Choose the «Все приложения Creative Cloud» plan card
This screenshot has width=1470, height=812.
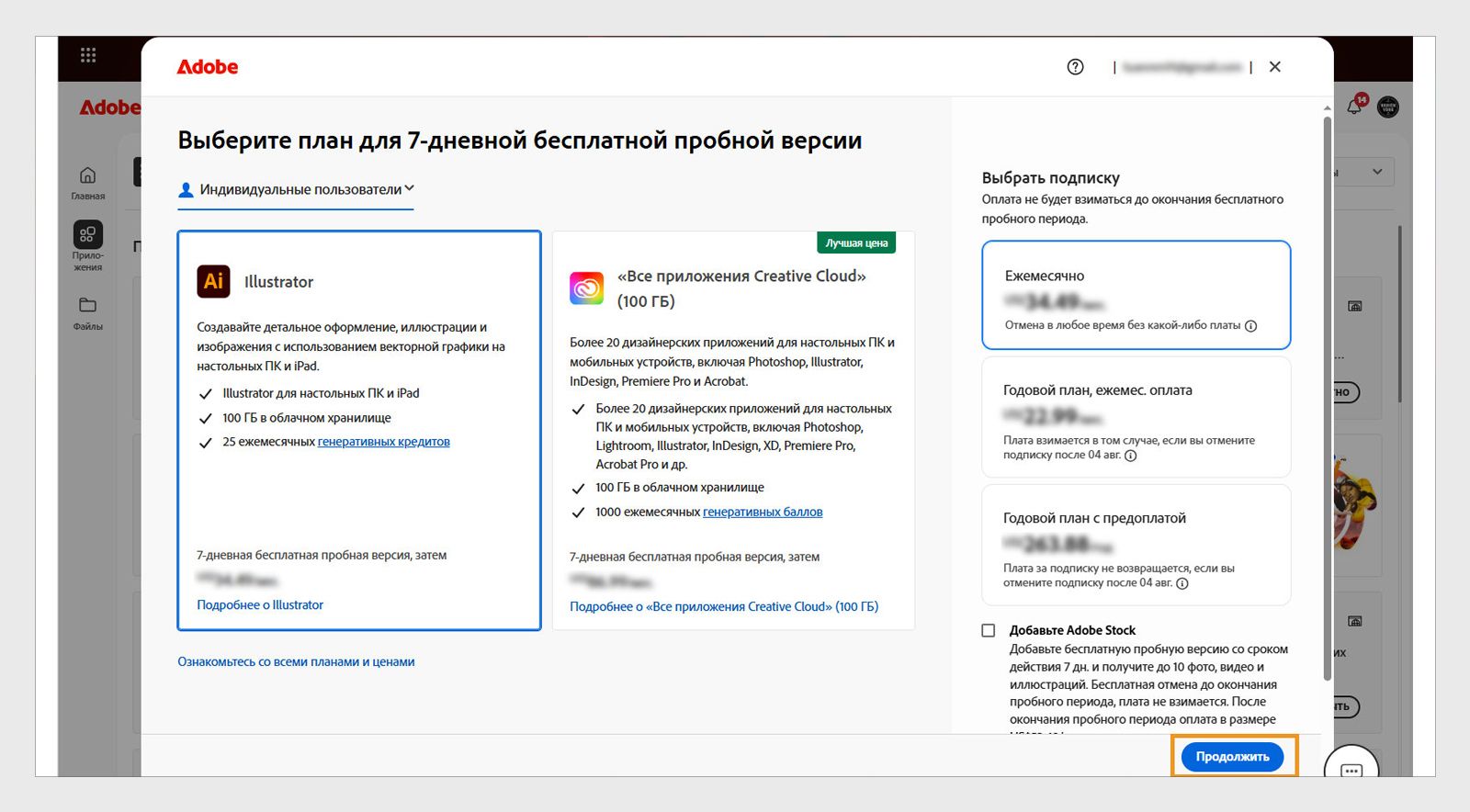733,431
